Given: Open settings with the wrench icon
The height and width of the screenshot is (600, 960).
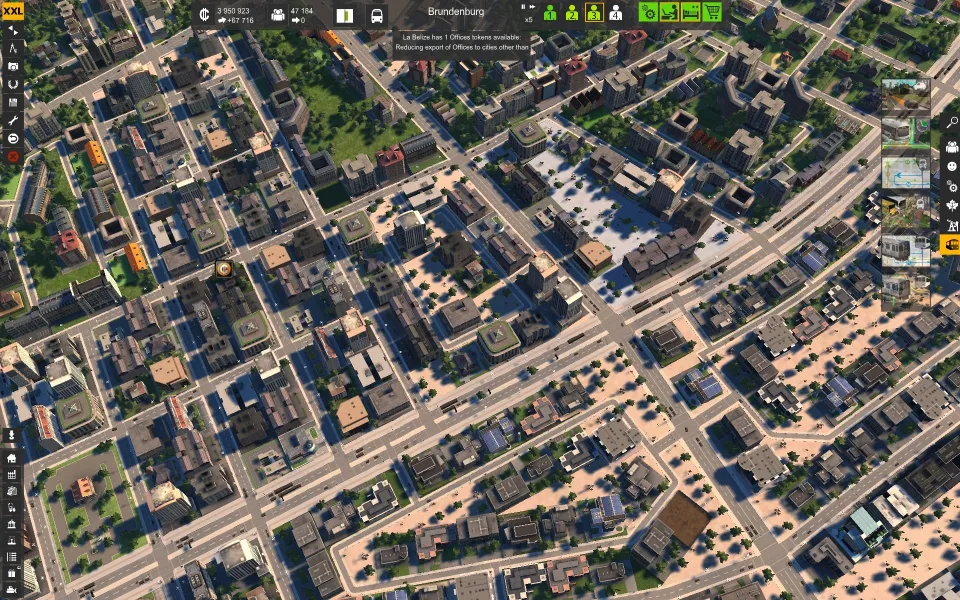Looking at the screenshot, I should coord(13,119).
